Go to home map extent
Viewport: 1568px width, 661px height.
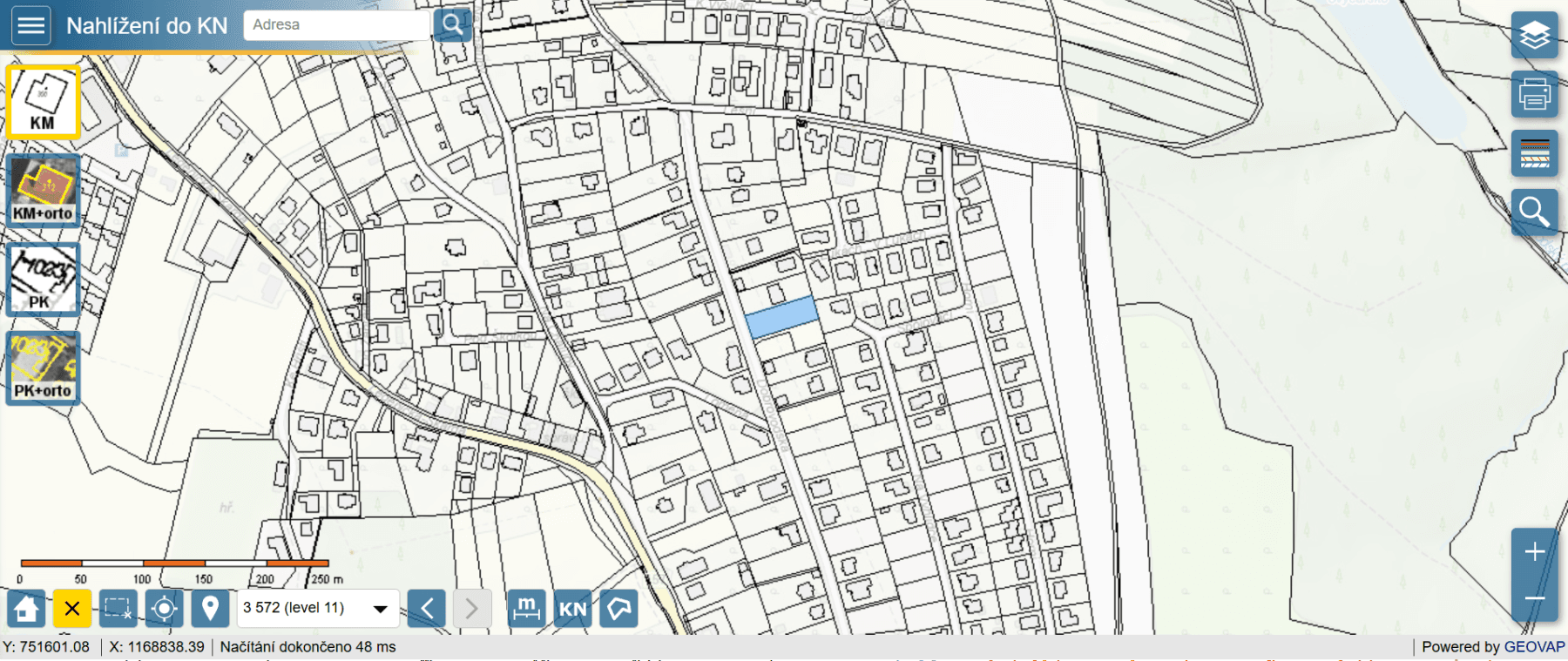click(26, 608)
